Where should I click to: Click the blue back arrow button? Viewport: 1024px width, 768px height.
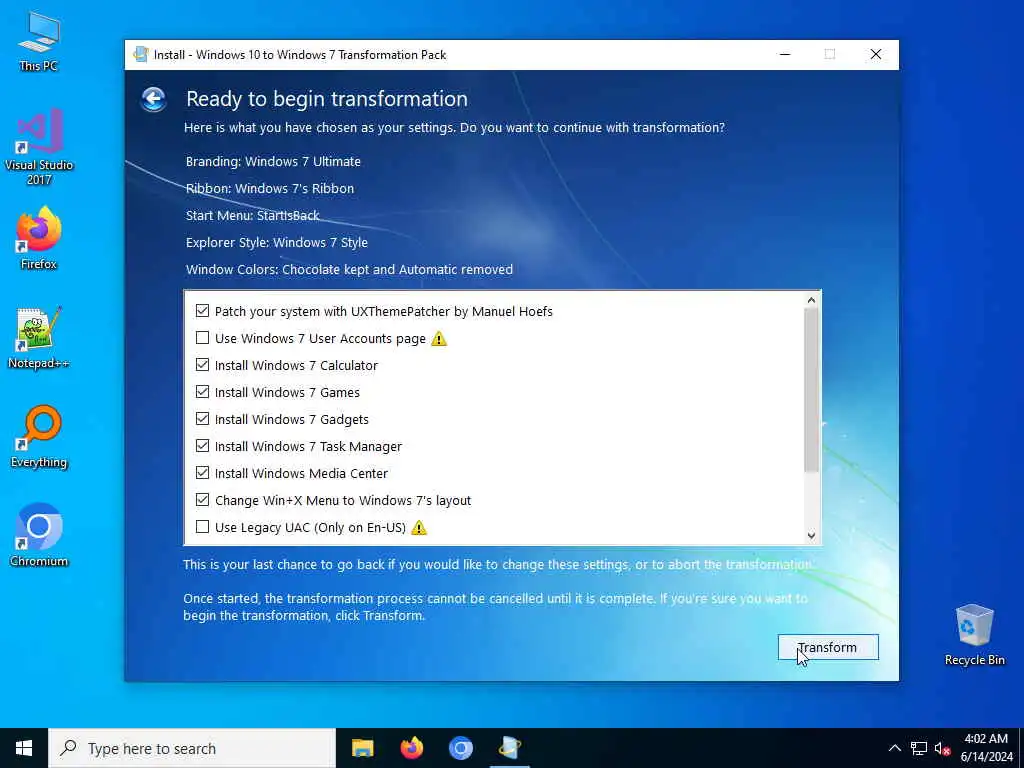tap(153, 99)
